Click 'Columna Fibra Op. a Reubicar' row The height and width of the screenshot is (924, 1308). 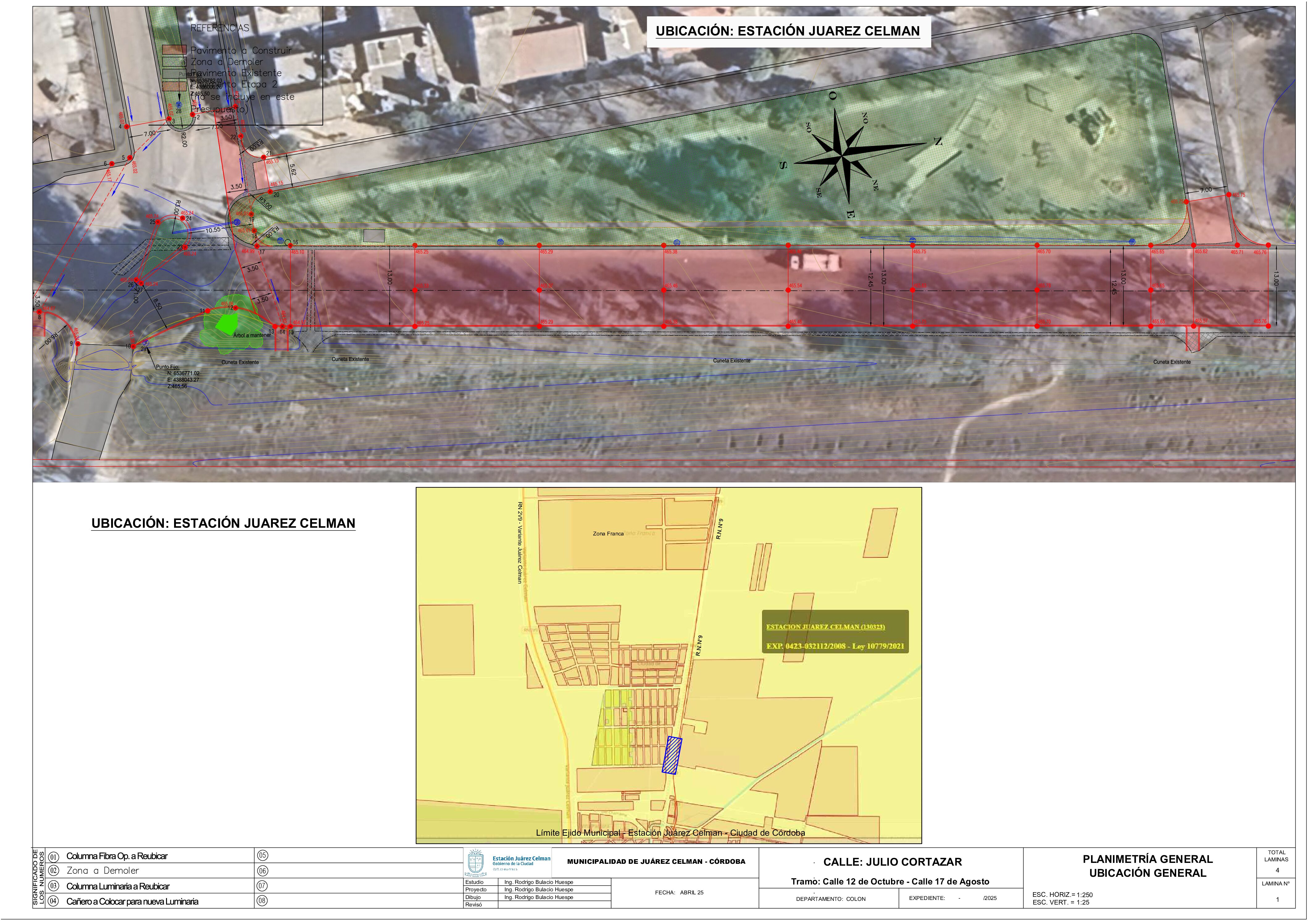pos(117,856)
